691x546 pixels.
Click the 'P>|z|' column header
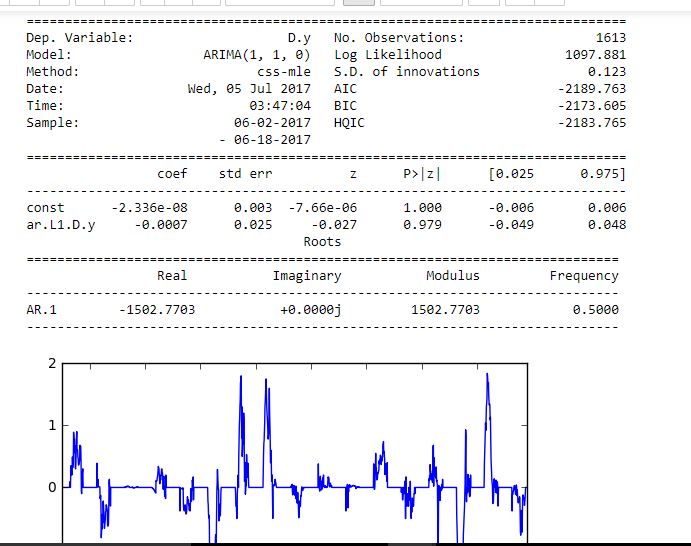point(422,174)
